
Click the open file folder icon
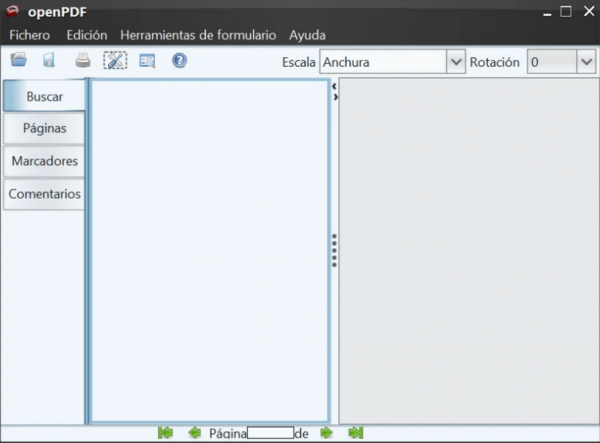18,60
